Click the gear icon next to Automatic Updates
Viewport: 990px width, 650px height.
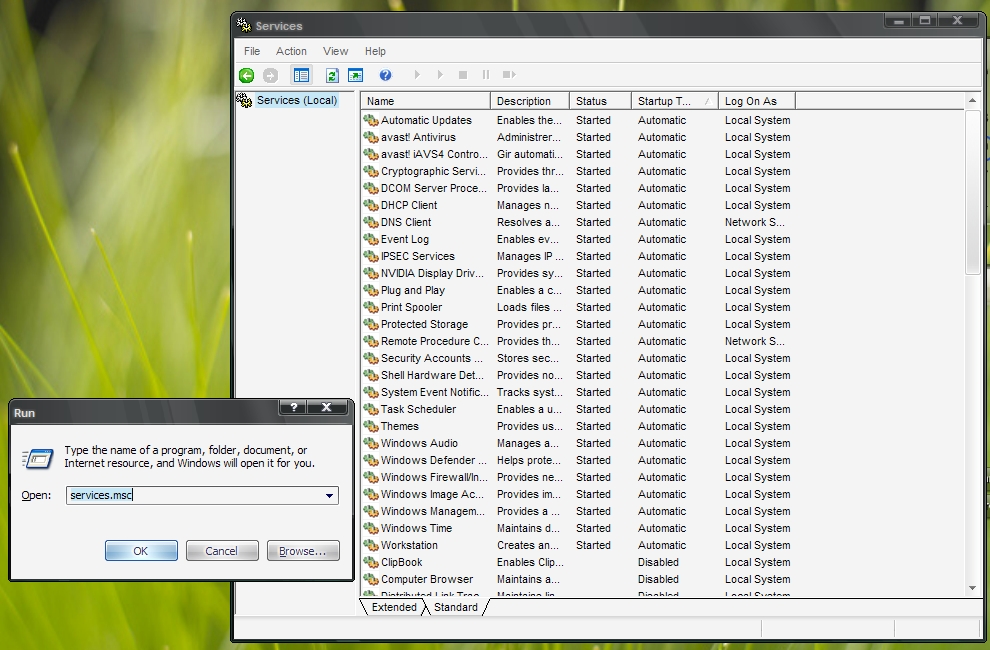coord(371,120)
